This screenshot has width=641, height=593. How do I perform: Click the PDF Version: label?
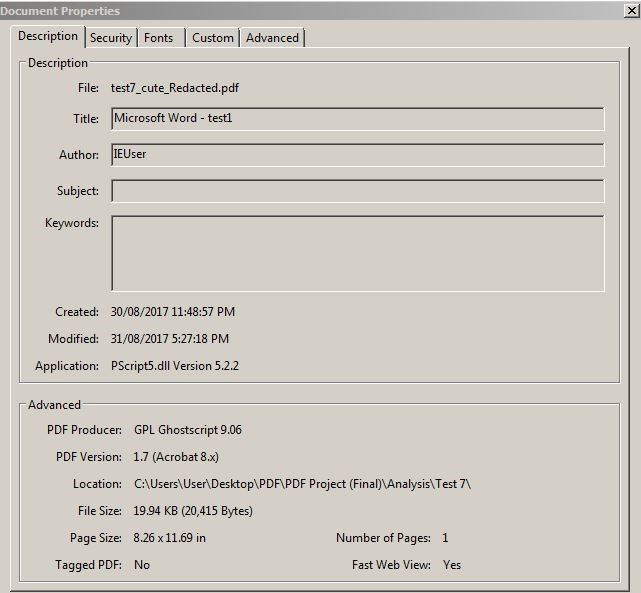click(89, 457)
